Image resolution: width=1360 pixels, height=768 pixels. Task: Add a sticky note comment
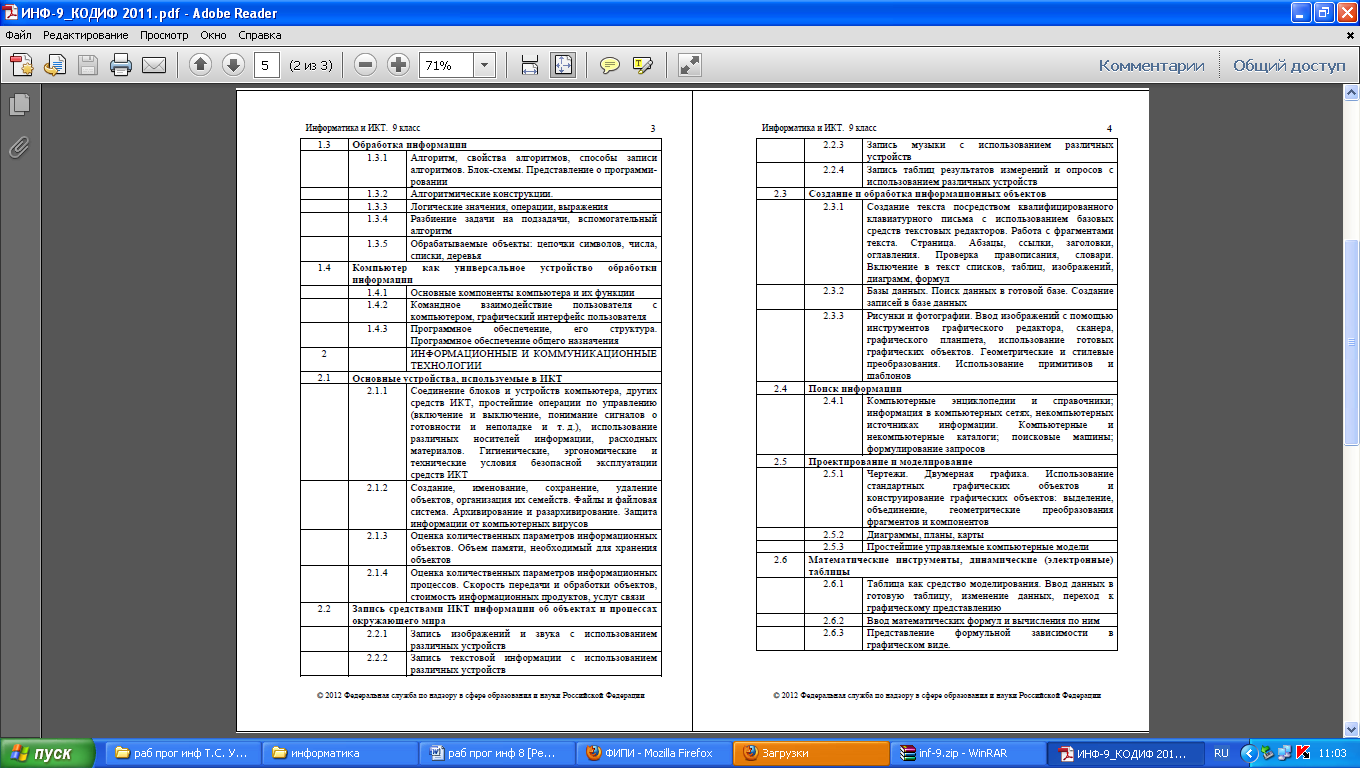click(x=609, y=65)
